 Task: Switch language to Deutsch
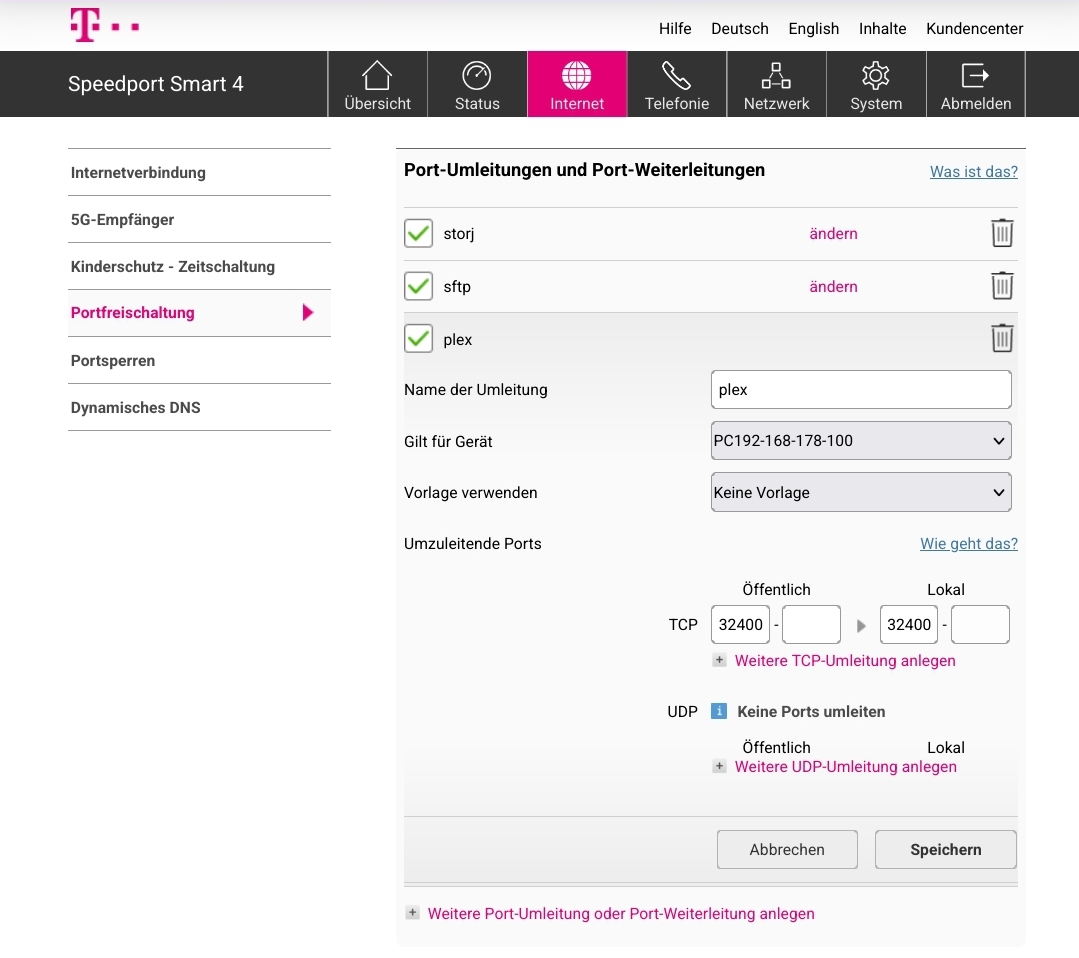pos(740,29)
